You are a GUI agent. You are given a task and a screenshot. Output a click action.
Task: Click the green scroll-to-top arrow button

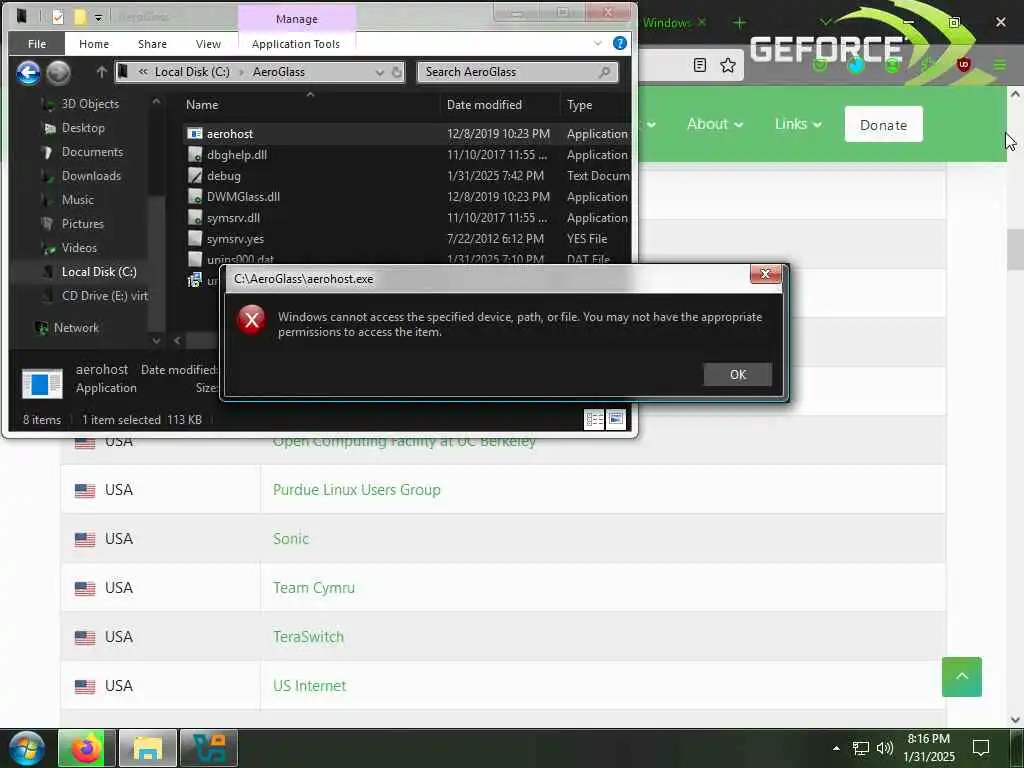click(961, 677)
